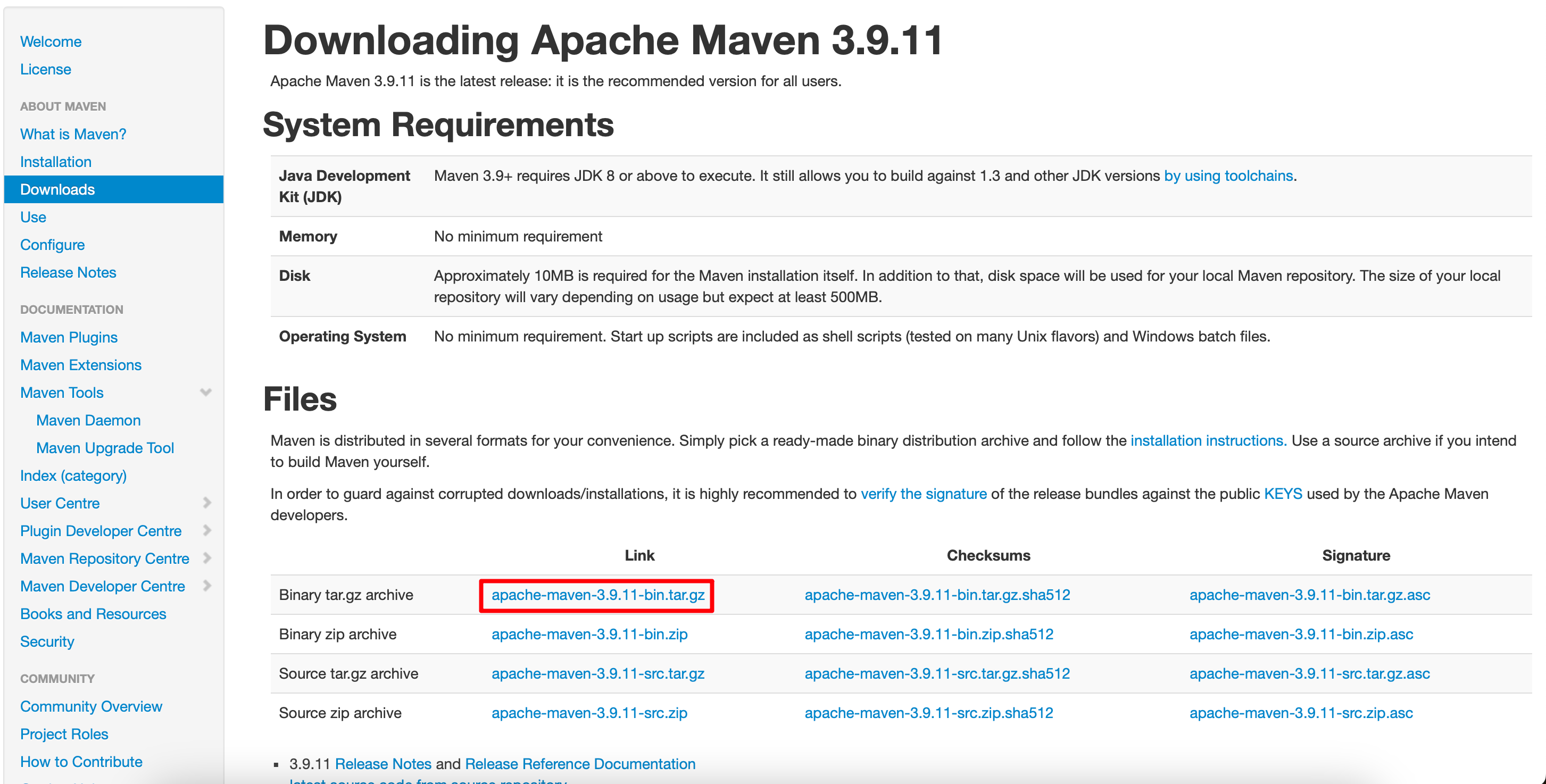1546x784 pixels.
Task: Select Maven Upgrade Tool in the sidebar
Action: (x=105, y=448)
